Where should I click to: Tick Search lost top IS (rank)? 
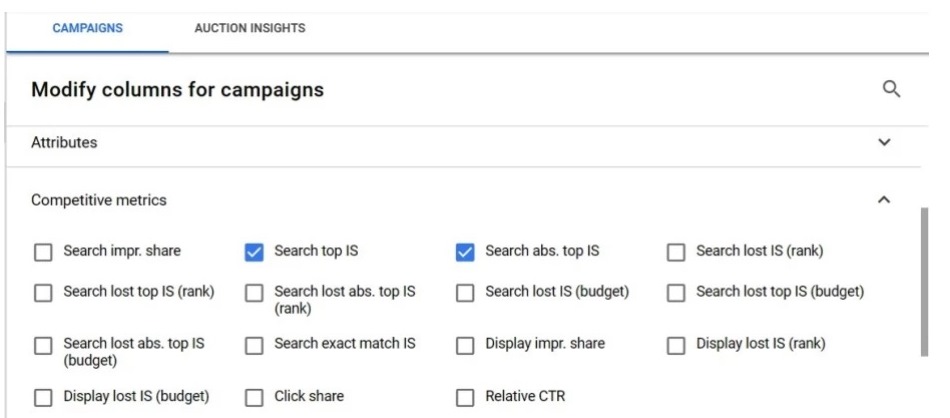pos(43,292)
